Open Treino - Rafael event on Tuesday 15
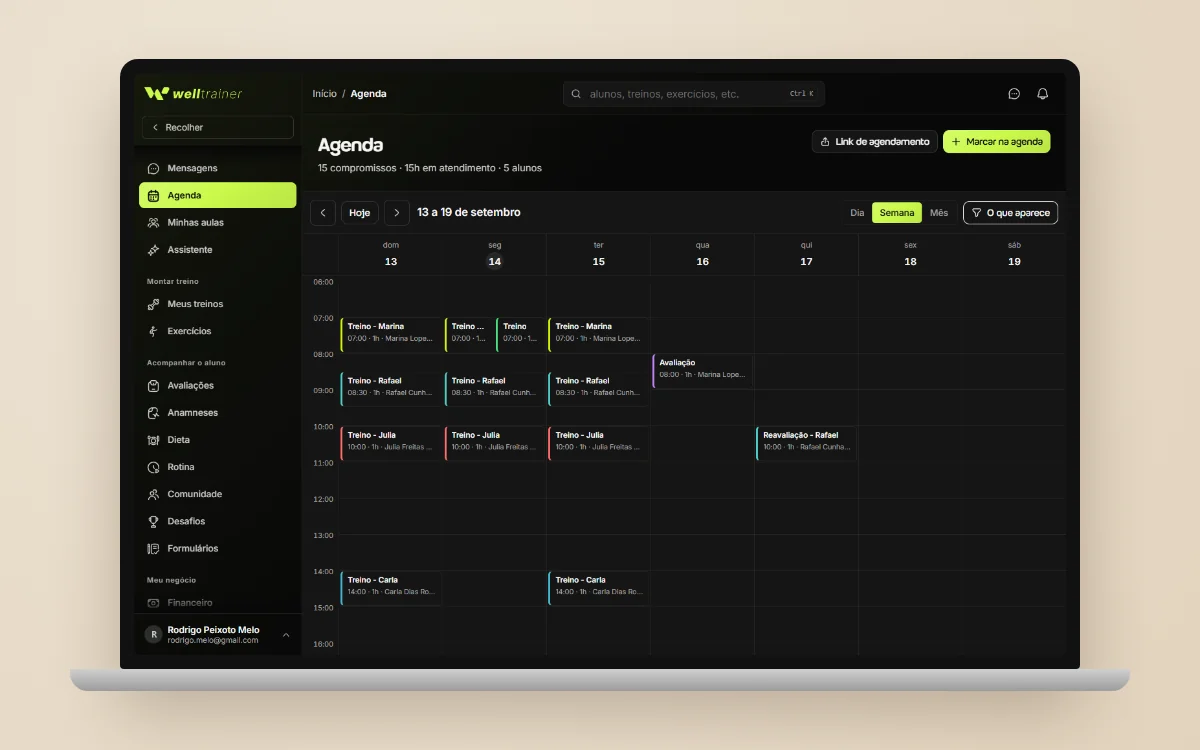Viewport: 1200px width, 750px height. (599, 389)
